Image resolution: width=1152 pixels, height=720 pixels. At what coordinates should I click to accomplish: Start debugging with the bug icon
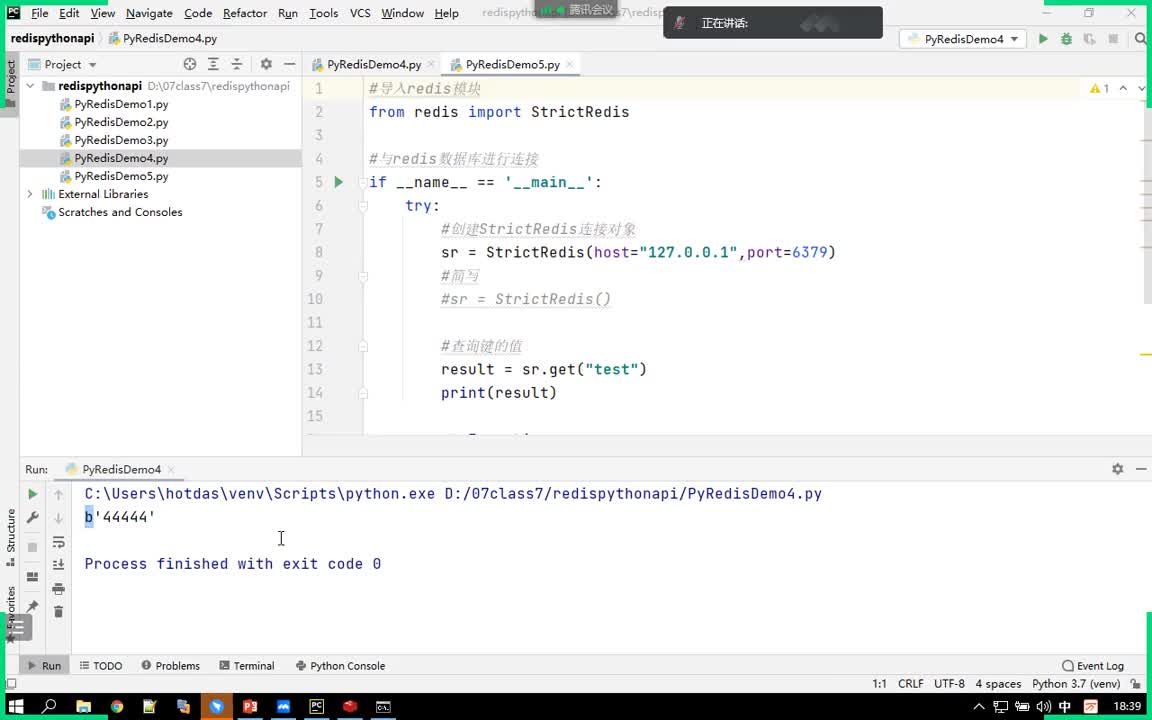click(1066, 39)
